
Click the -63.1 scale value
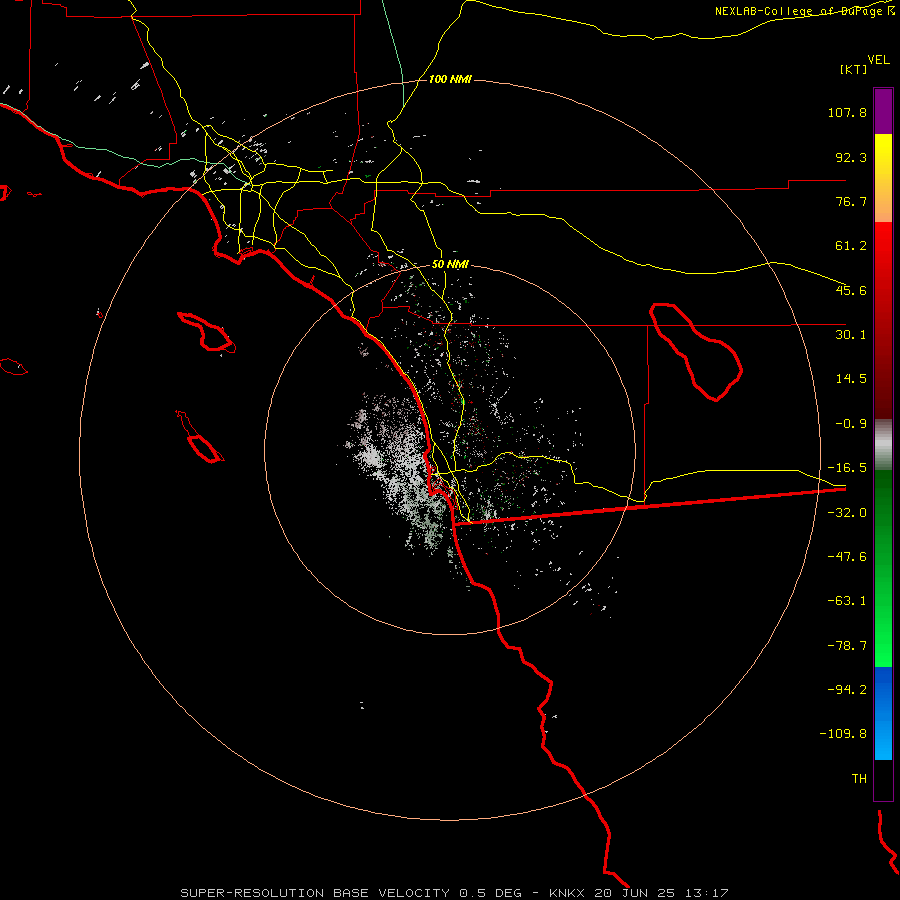(x=847, y=601)
